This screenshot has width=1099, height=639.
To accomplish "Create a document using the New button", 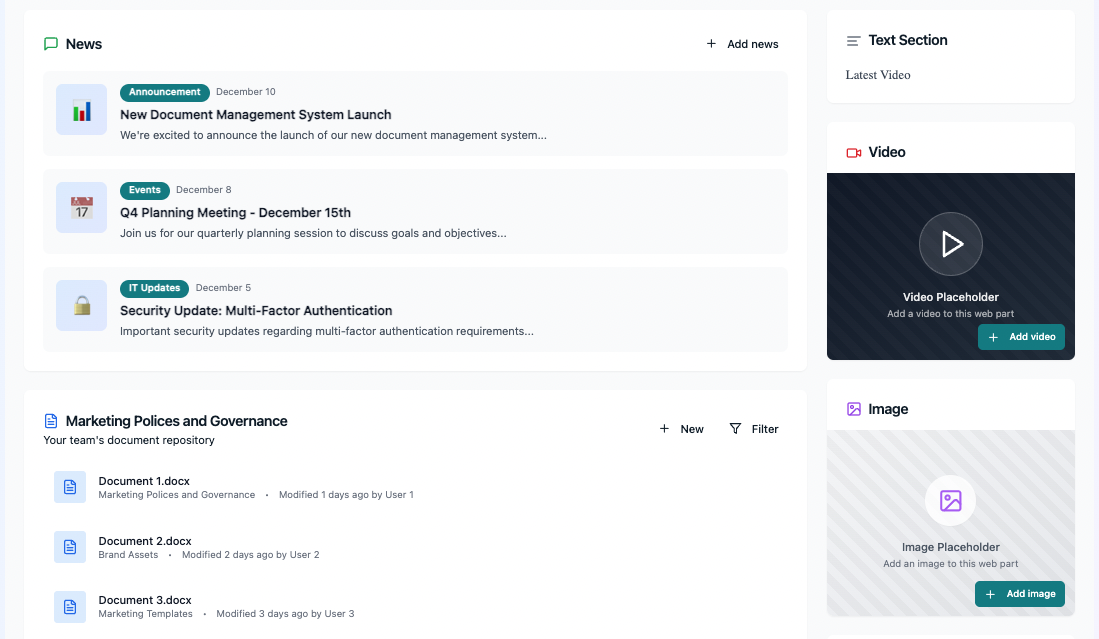I will tap(681, 429).
